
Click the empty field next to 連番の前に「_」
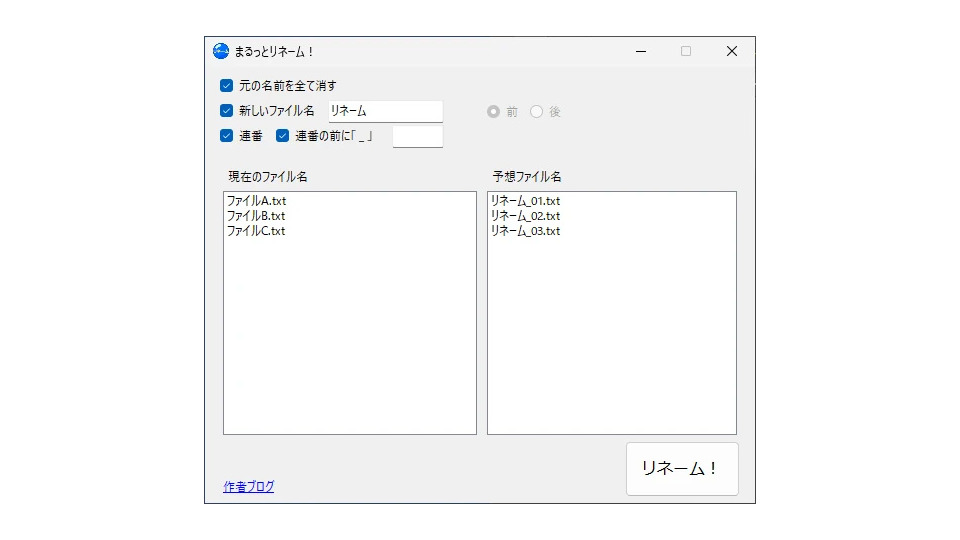tap(418, 137)
